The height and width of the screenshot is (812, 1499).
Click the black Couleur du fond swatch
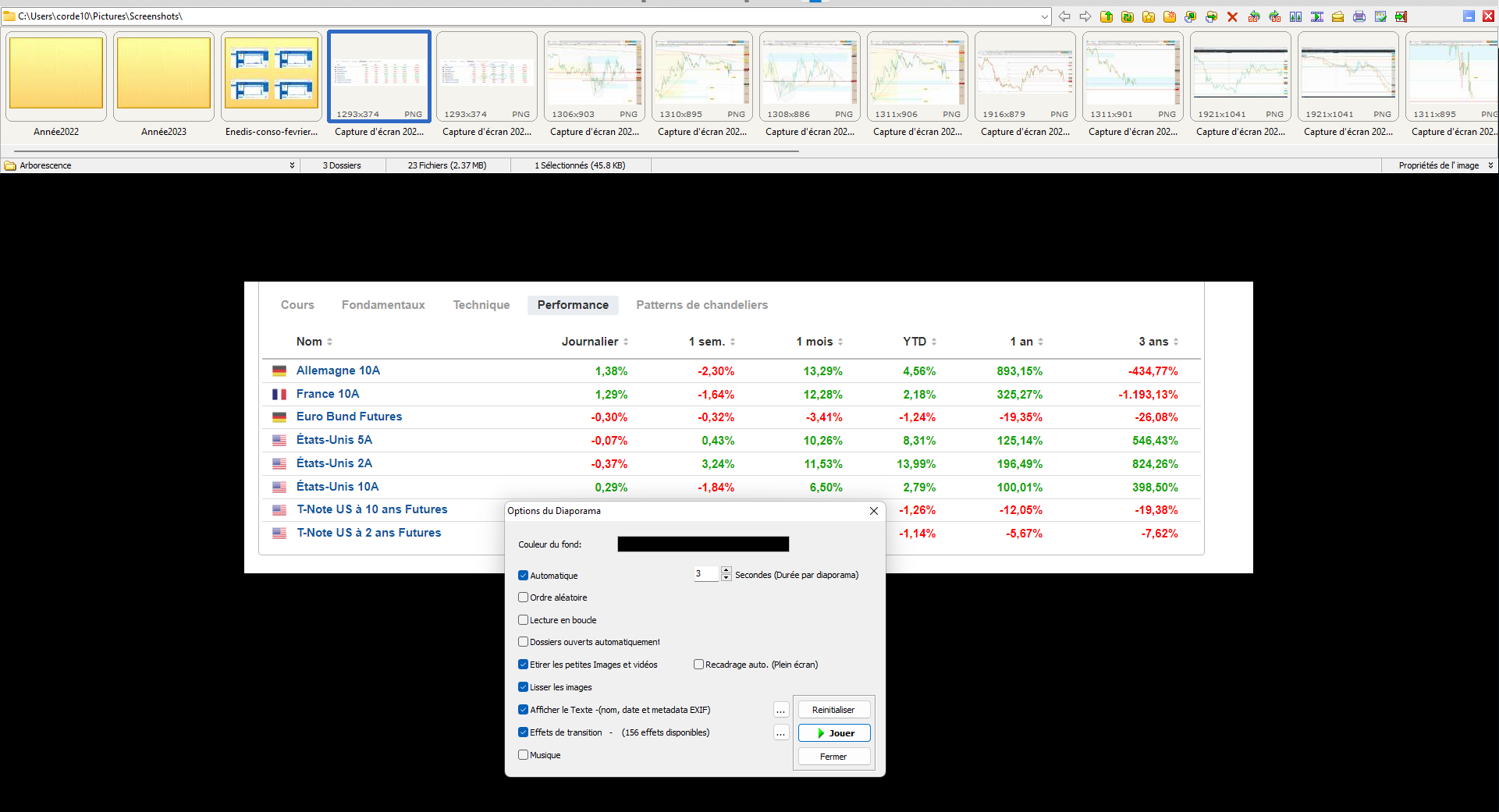pos(702,544)
